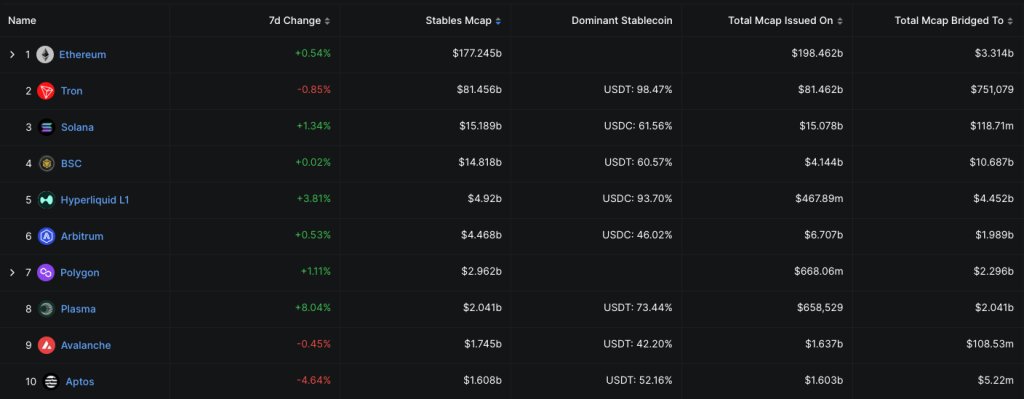Image resolution: width=1024 pixels, height=399 pixels.
Task: Click the Name column header
Action: point(22,20)
